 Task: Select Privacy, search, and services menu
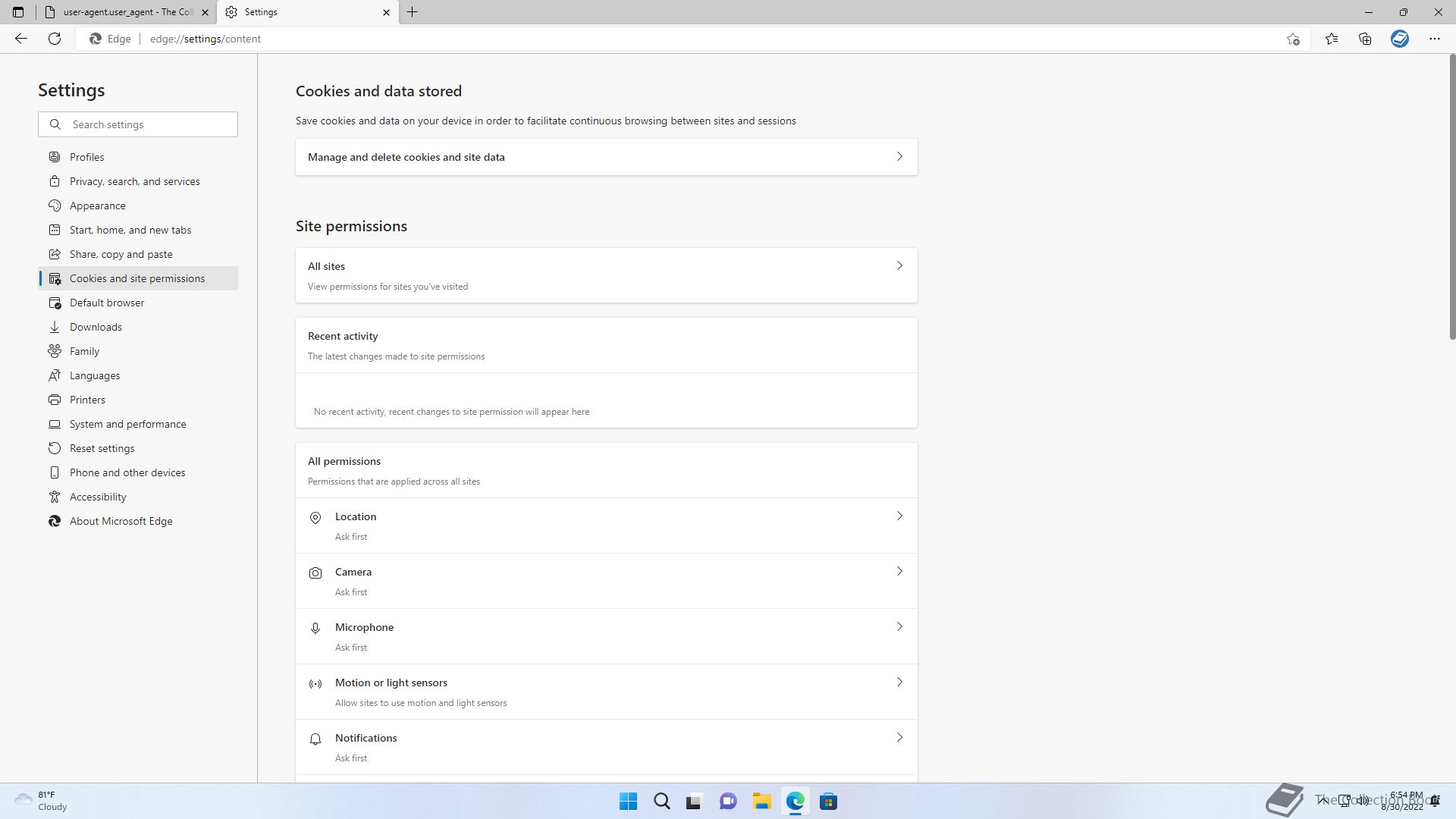[134, 181]
